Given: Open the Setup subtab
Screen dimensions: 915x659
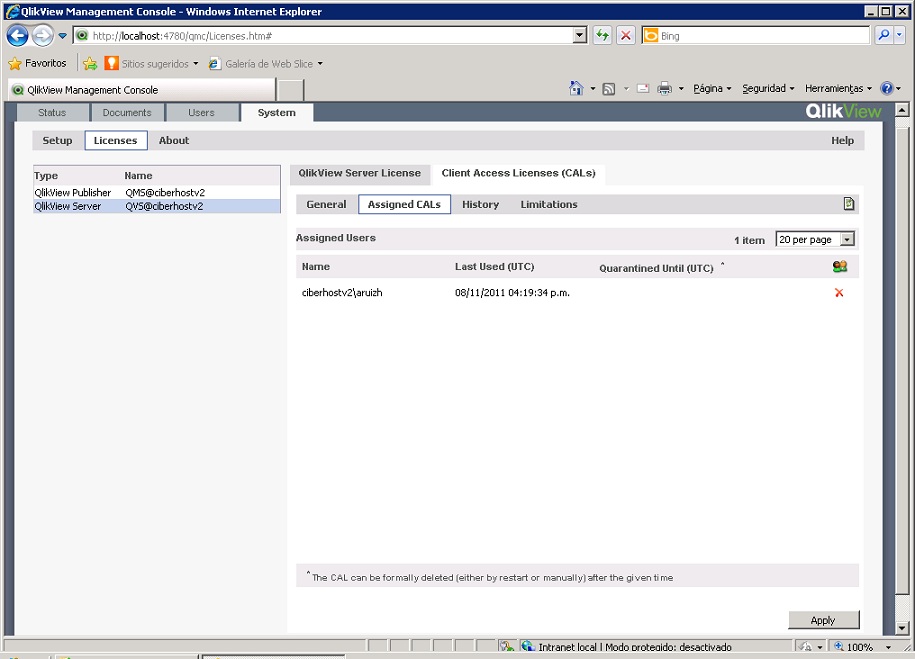Looking at the screenshot, I should [57, 140].
